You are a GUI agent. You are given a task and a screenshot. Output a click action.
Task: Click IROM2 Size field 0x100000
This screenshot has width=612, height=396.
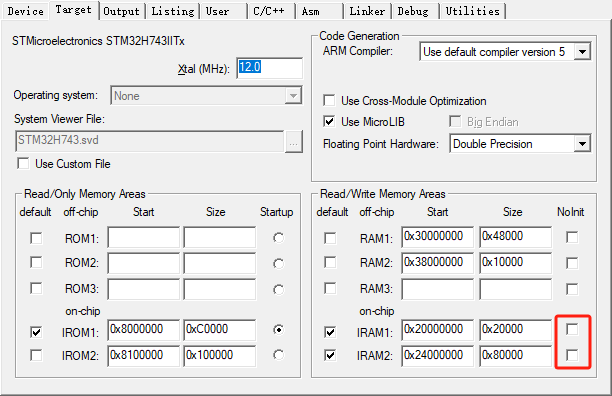pyautogui.click(x=220, y=356)
